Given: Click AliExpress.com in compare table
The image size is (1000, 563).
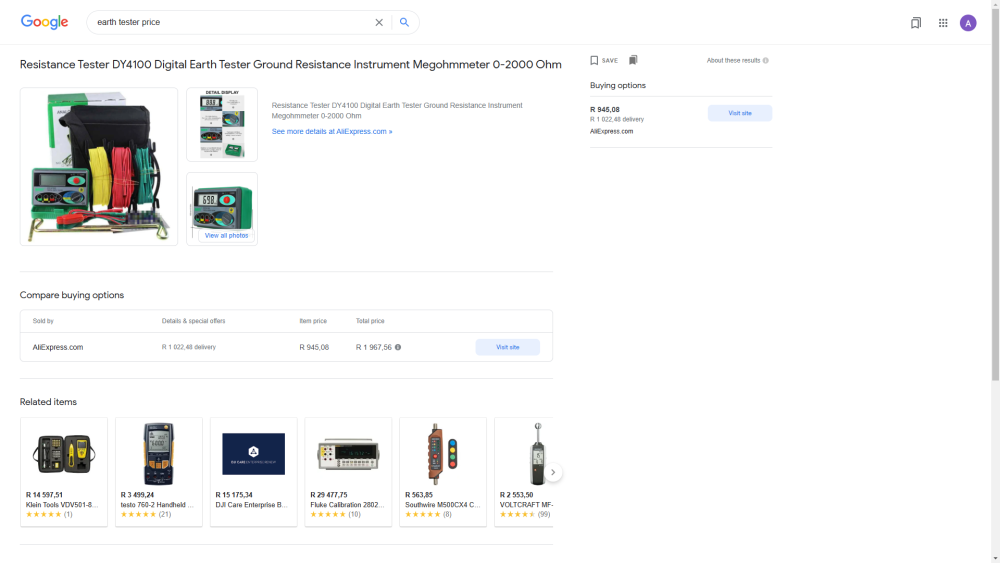Looking at the screenshot, I should 58,347.
